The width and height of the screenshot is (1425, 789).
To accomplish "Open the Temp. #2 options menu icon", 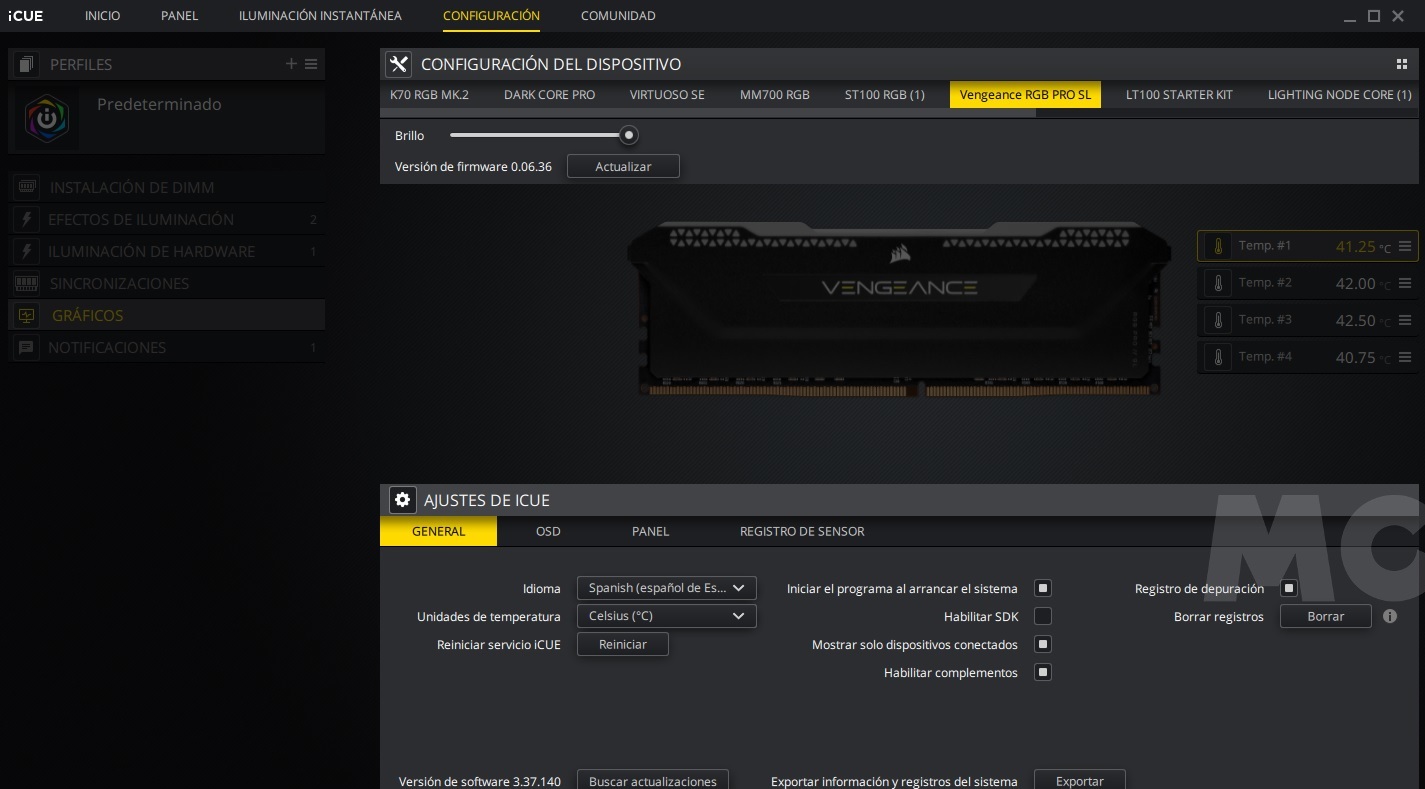I will [x=1405, y=283].
